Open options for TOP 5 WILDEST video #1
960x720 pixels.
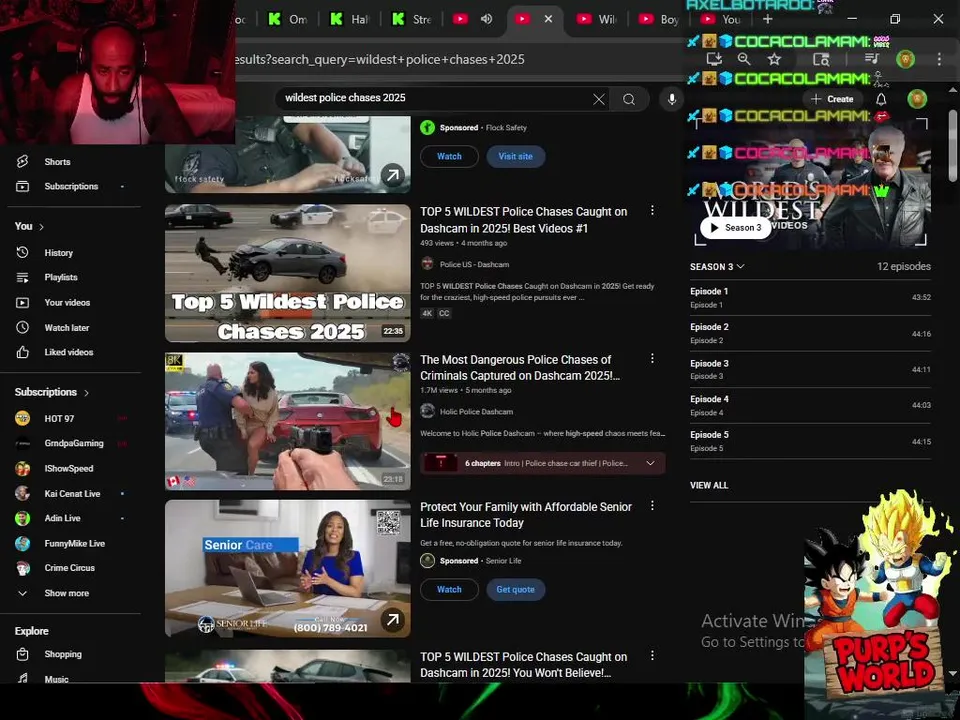point(652,211)
